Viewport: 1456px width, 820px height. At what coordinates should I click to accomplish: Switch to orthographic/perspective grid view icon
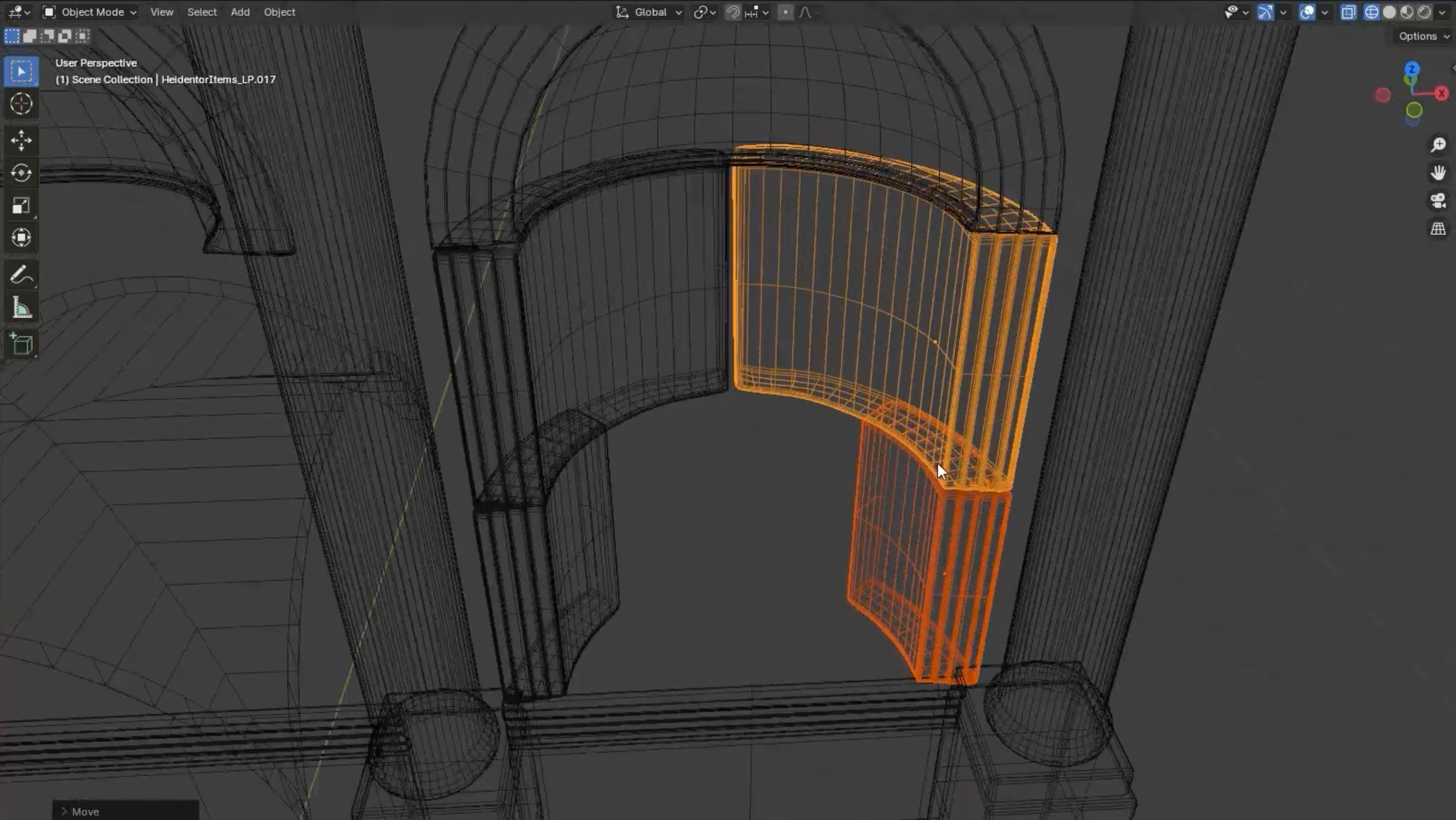click(x=1438, y=229)
